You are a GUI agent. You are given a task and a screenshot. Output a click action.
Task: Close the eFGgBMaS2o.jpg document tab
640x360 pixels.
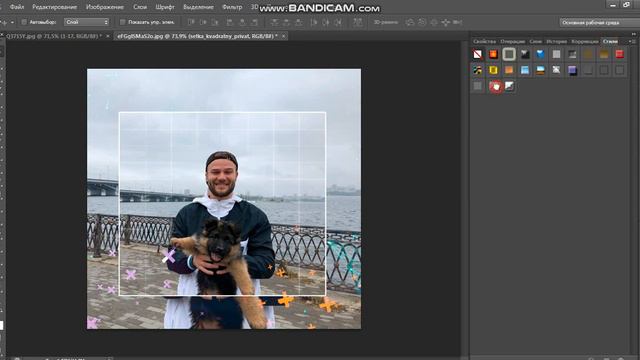point(283,36)
